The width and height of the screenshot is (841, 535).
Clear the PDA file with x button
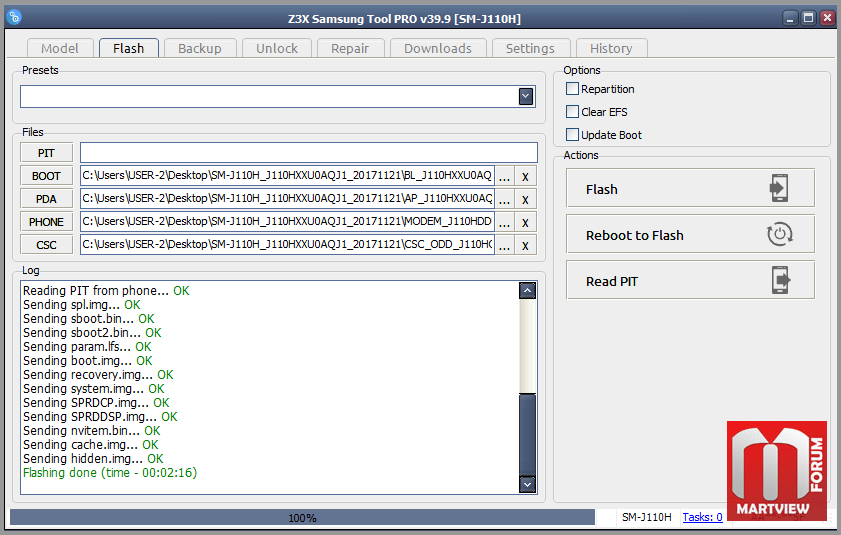[x=526, y=199]
